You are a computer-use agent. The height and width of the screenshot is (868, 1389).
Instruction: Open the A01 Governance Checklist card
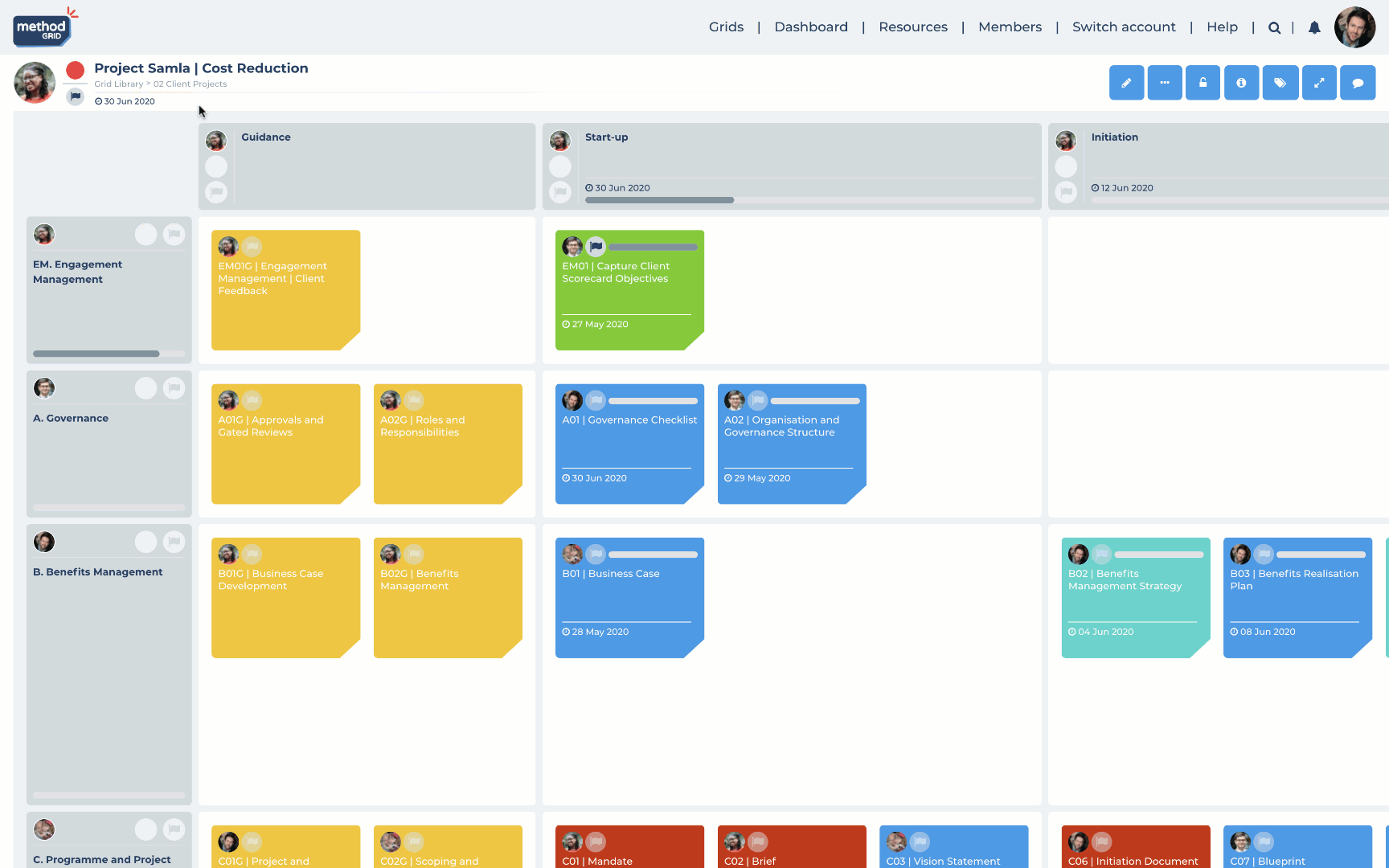point(629,444)
